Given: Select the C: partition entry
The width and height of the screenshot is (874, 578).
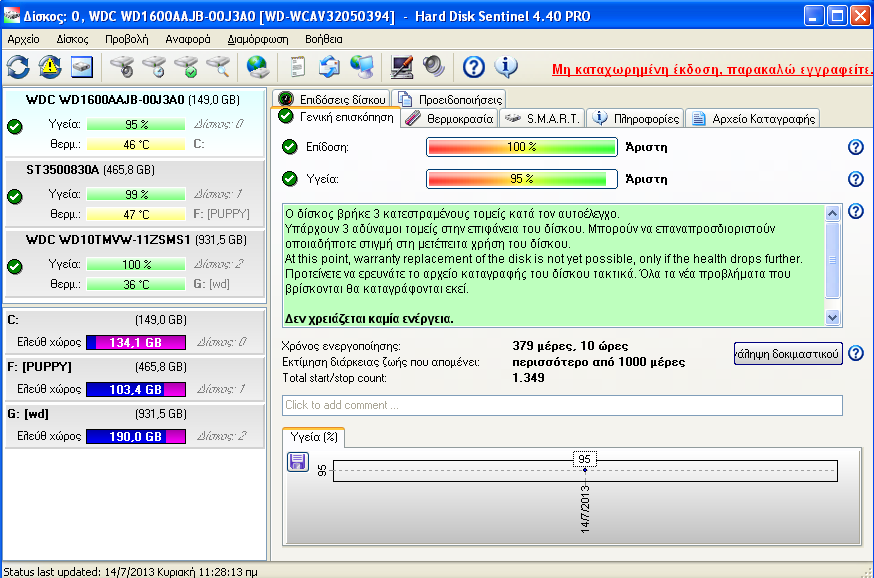Looking at the screenshot, I should (x=135, y=332).
